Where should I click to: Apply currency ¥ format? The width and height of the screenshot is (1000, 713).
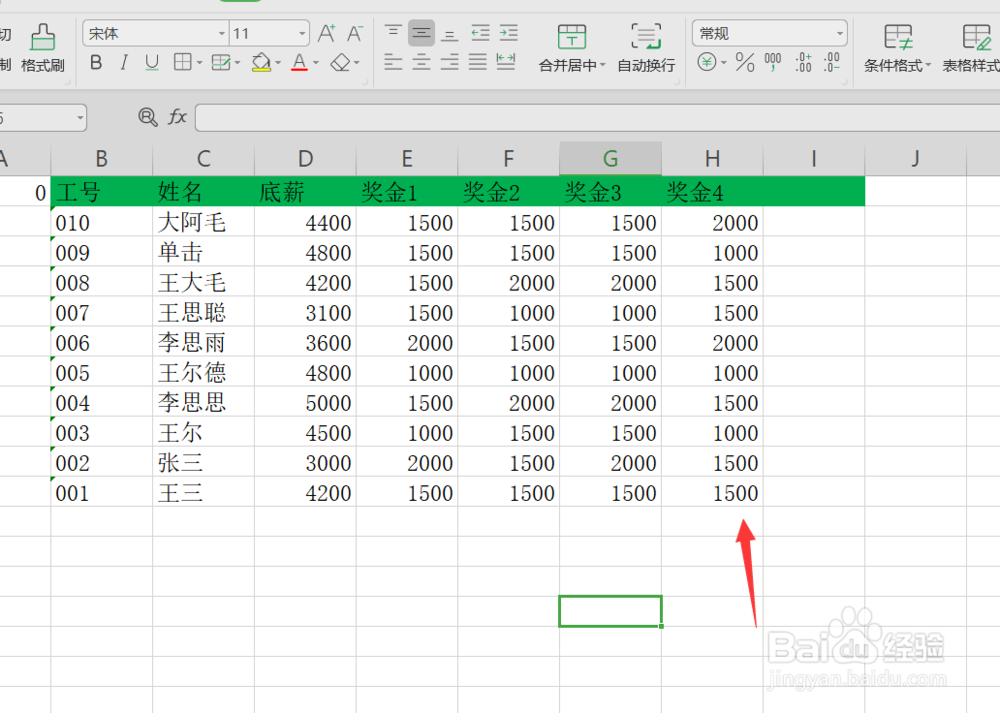pos(707,62)
